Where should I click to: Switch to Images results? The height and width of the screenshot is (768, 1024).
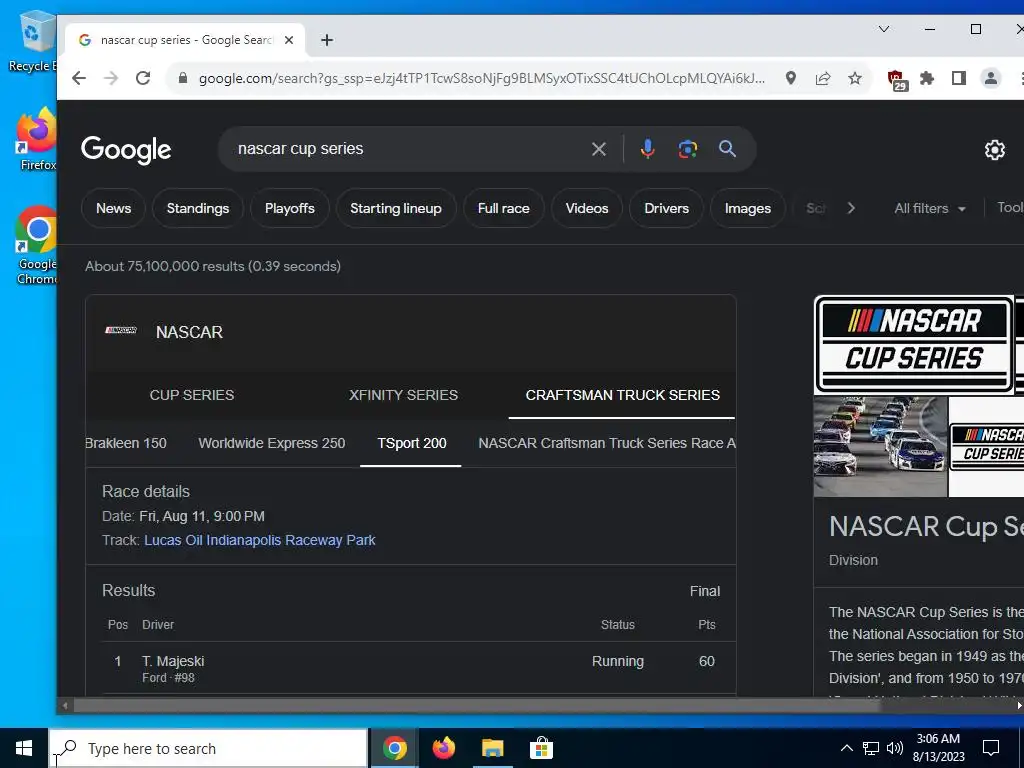748,208
